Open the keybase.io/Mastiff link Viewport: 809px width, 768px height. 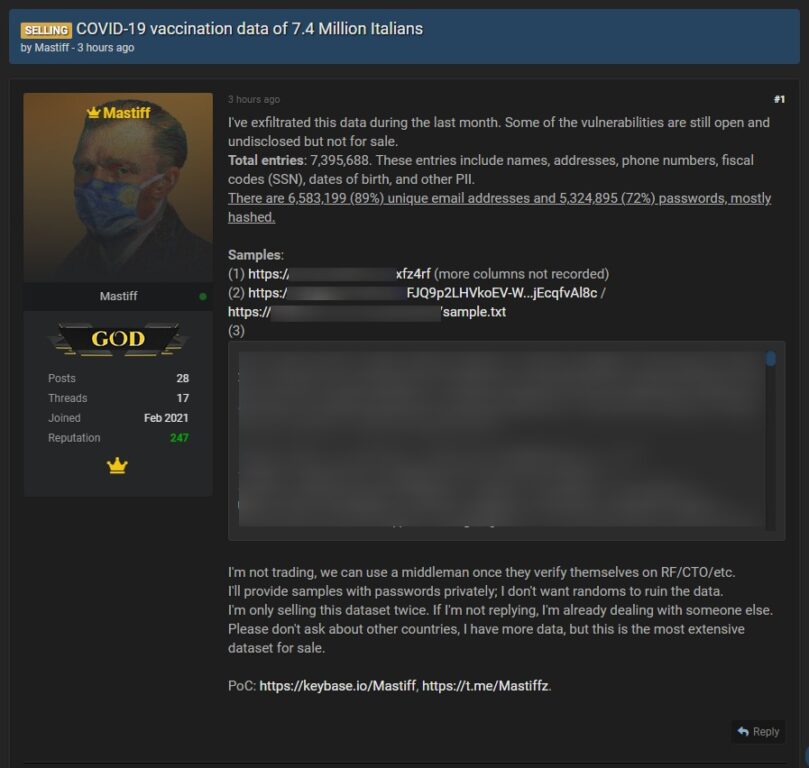(337, 685)
